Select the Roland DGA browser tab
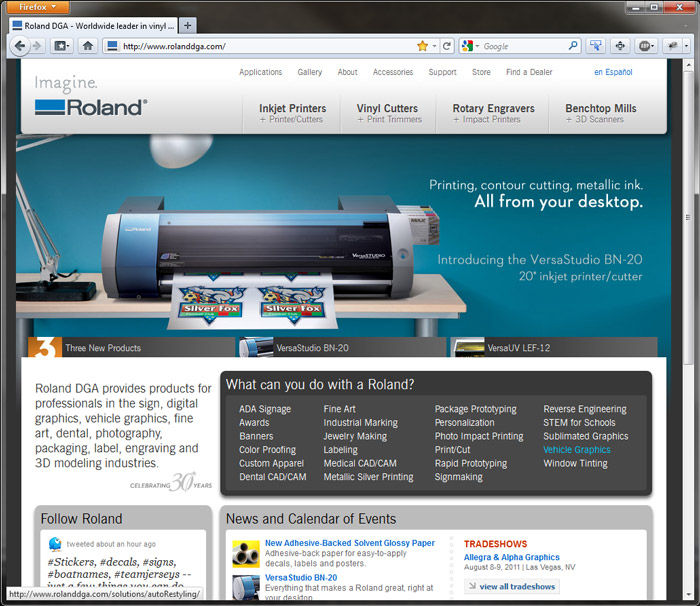The width and height of the screenshot is (700, 606). 93,26
